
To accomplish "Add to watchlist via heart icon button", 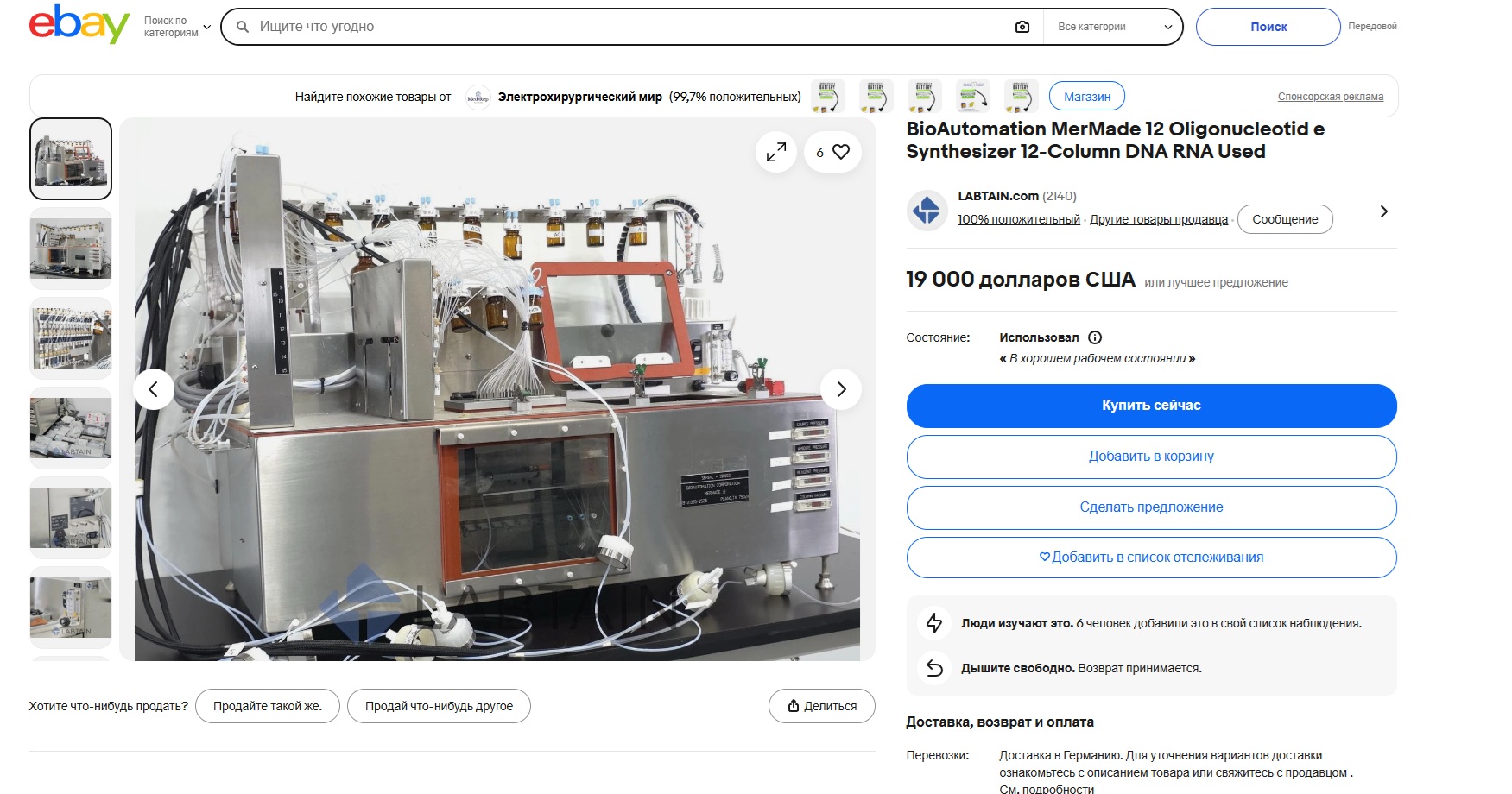I will (832, 152).
